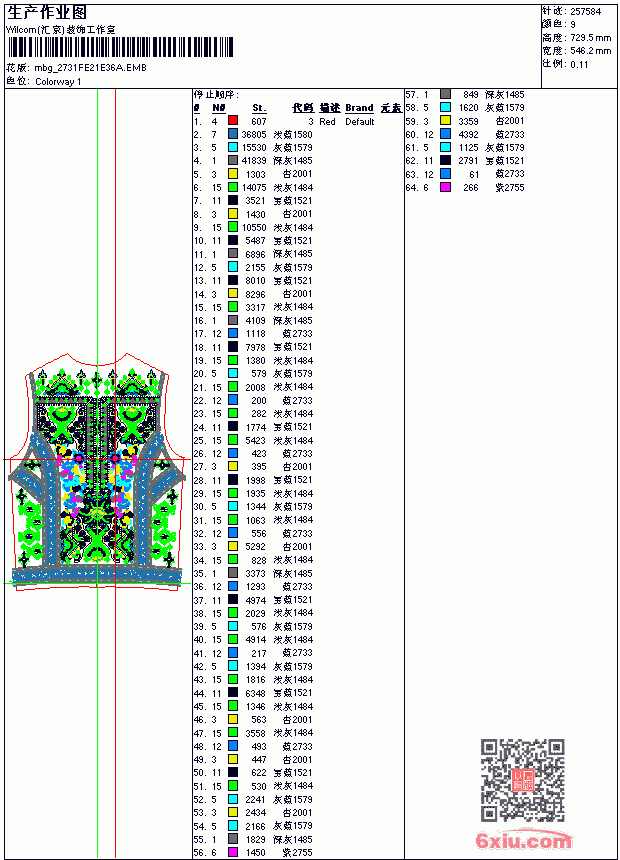The height and width of the screenshot is (860, 620).
Task: Follow the 6xiu.com watermark link
Action: coord(523,840)
